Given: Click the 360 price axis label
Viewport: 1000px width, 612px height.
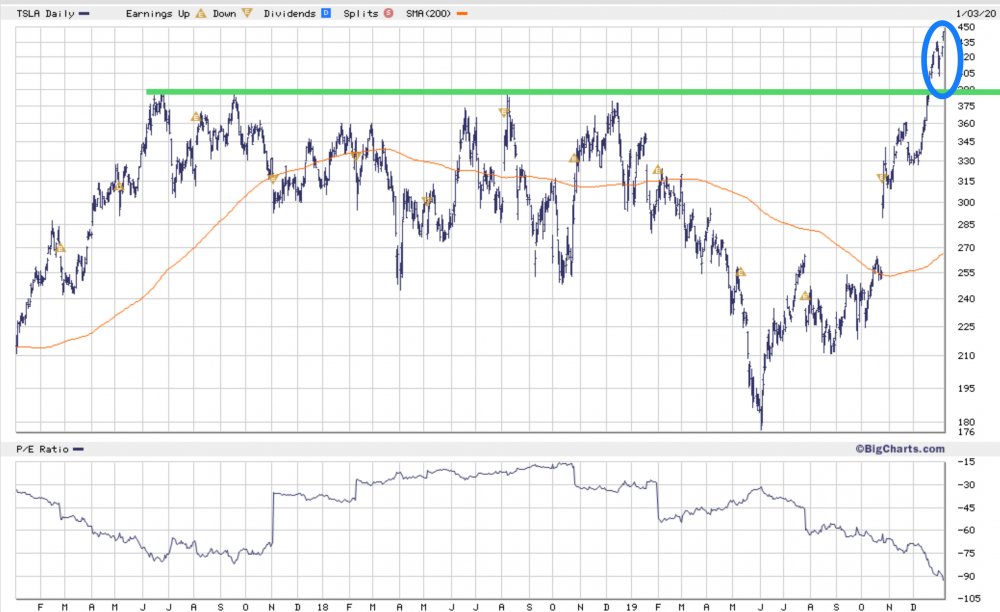Looking at the screenshot, I should click(x=966, y=123).
